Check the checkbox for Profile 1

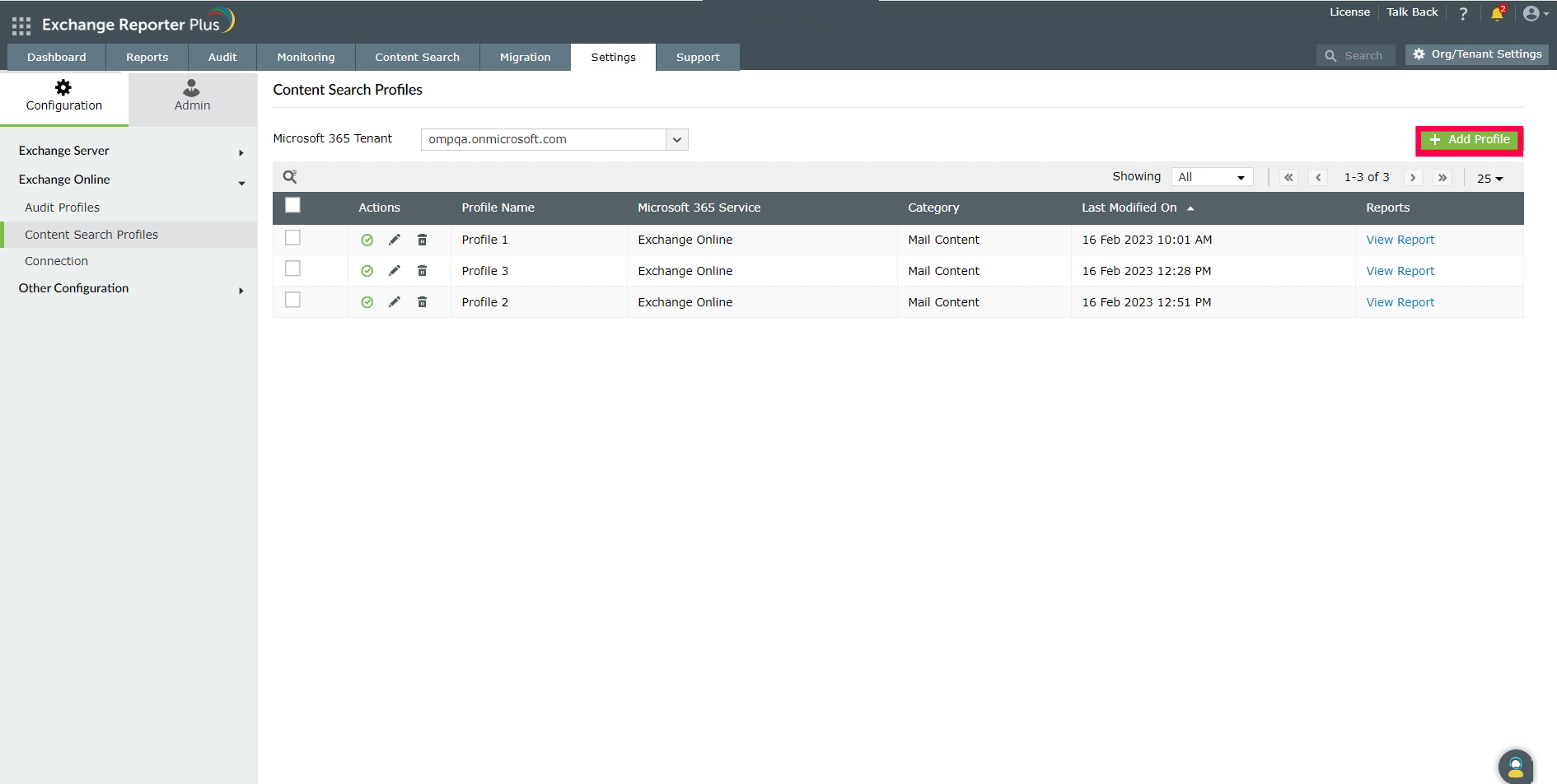point(292,237)
